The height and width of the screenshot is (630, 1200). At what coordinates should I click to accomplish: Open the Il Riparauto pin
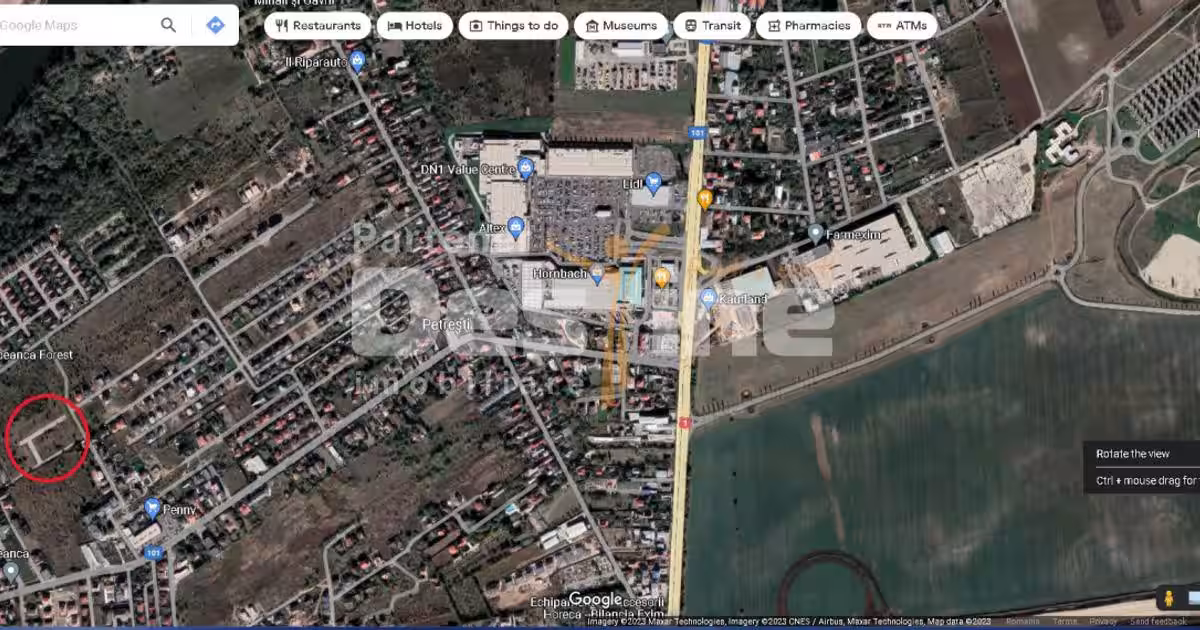(357, 62)
